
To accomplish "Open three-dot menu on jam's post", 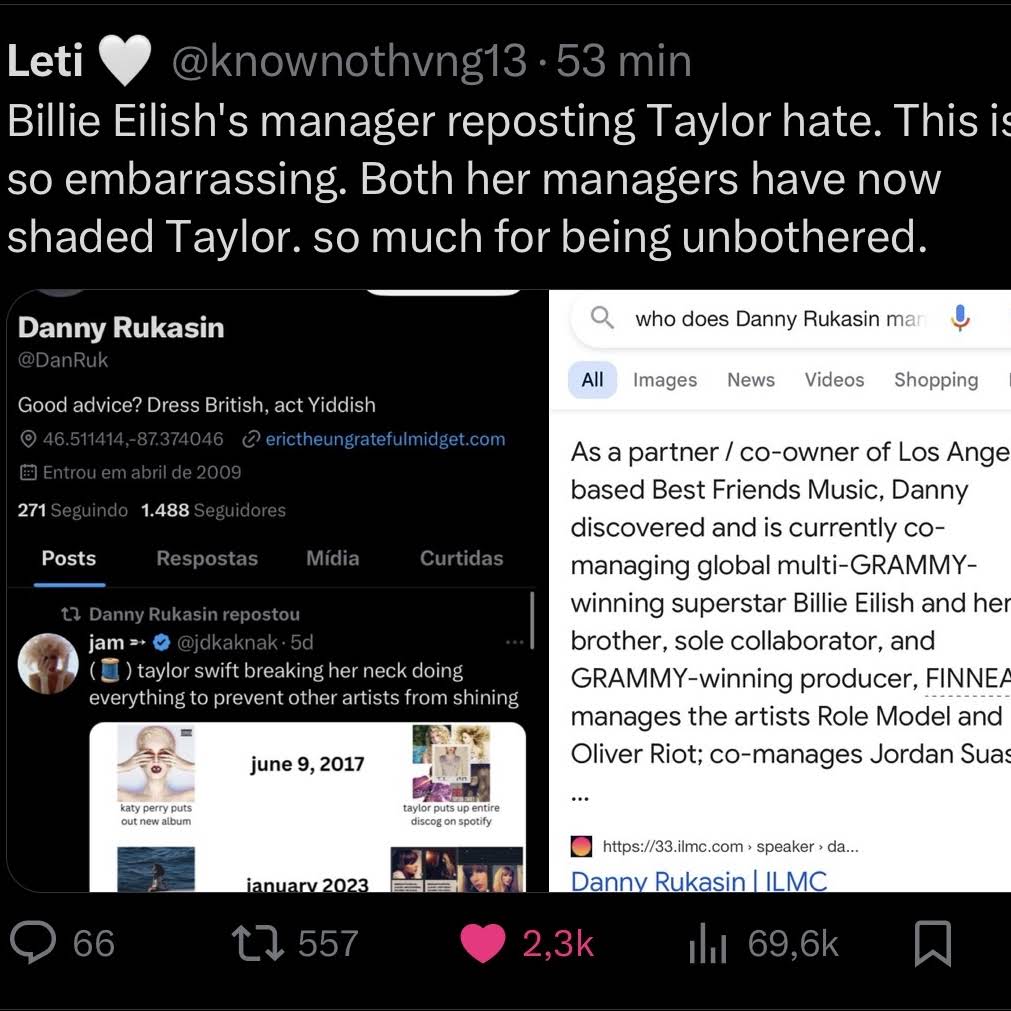I will pos(514,642).
